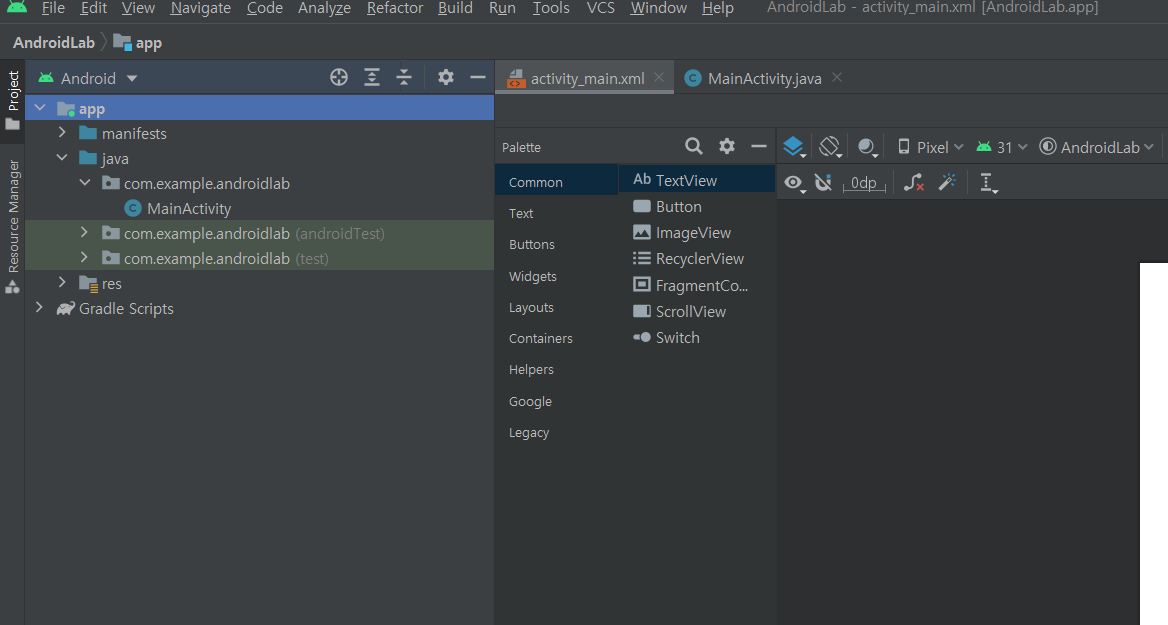The width and height of the screenshot is (1168, 625).
Task: Open the AndroidLab theme dropdown
Action: point(1096,147)
